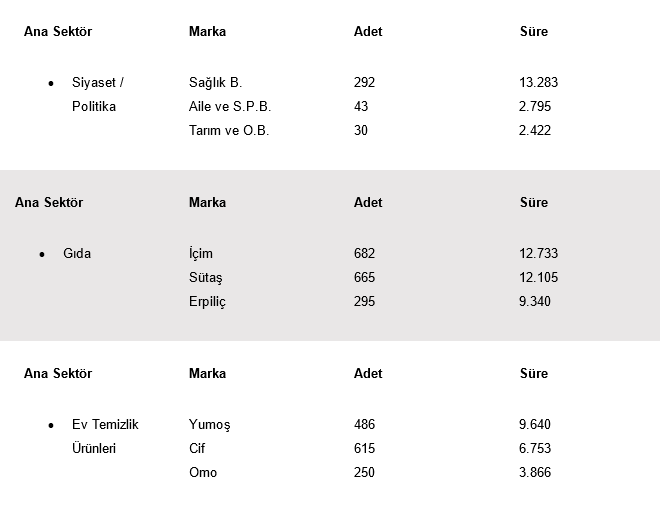Viewport: 660px width, 511px height.
Task: Select the "Erpiliç" brand row
Action: 208,302
